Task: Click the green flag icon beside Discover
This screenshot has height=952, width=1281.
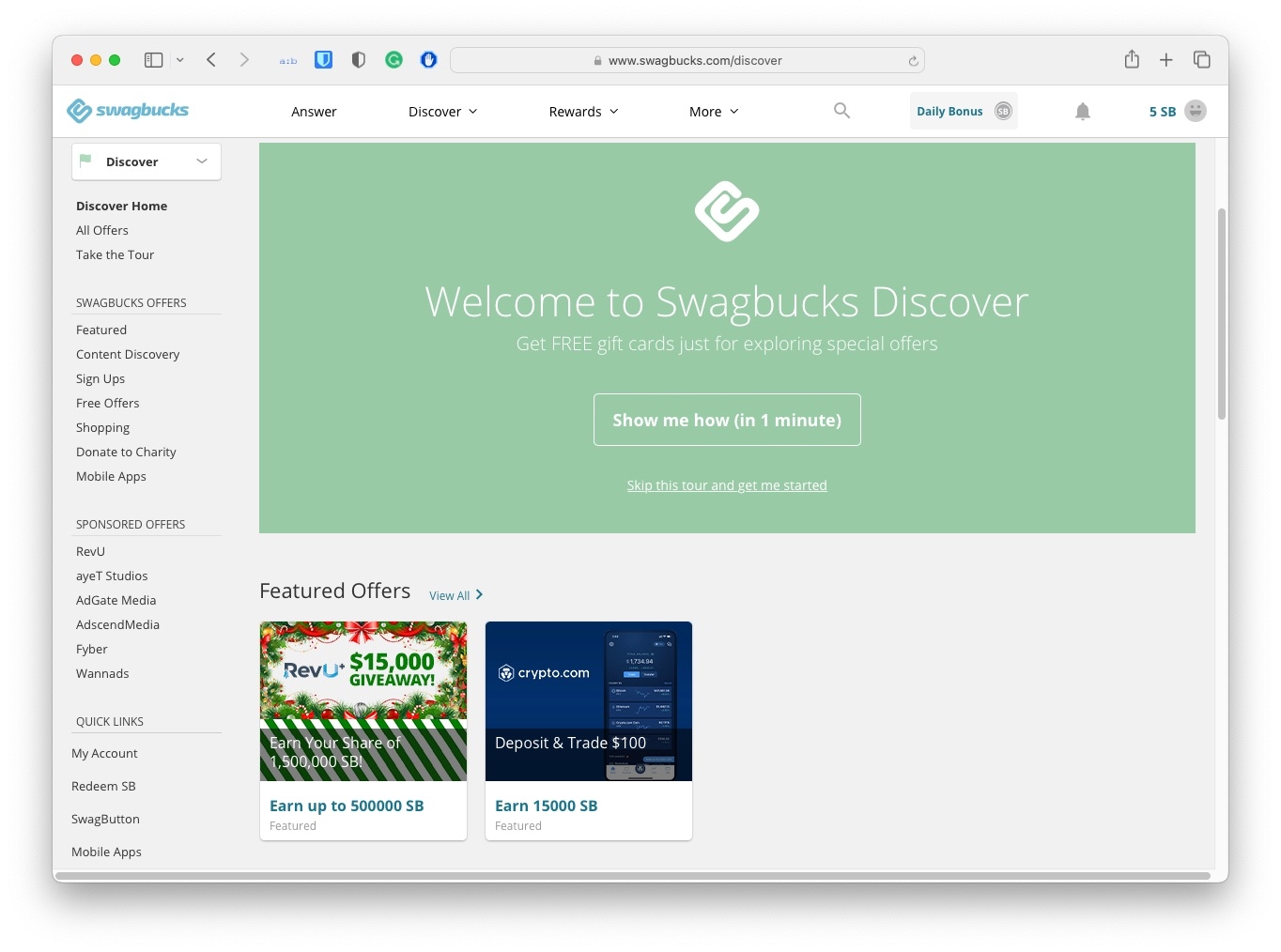Action: point(85,161)
